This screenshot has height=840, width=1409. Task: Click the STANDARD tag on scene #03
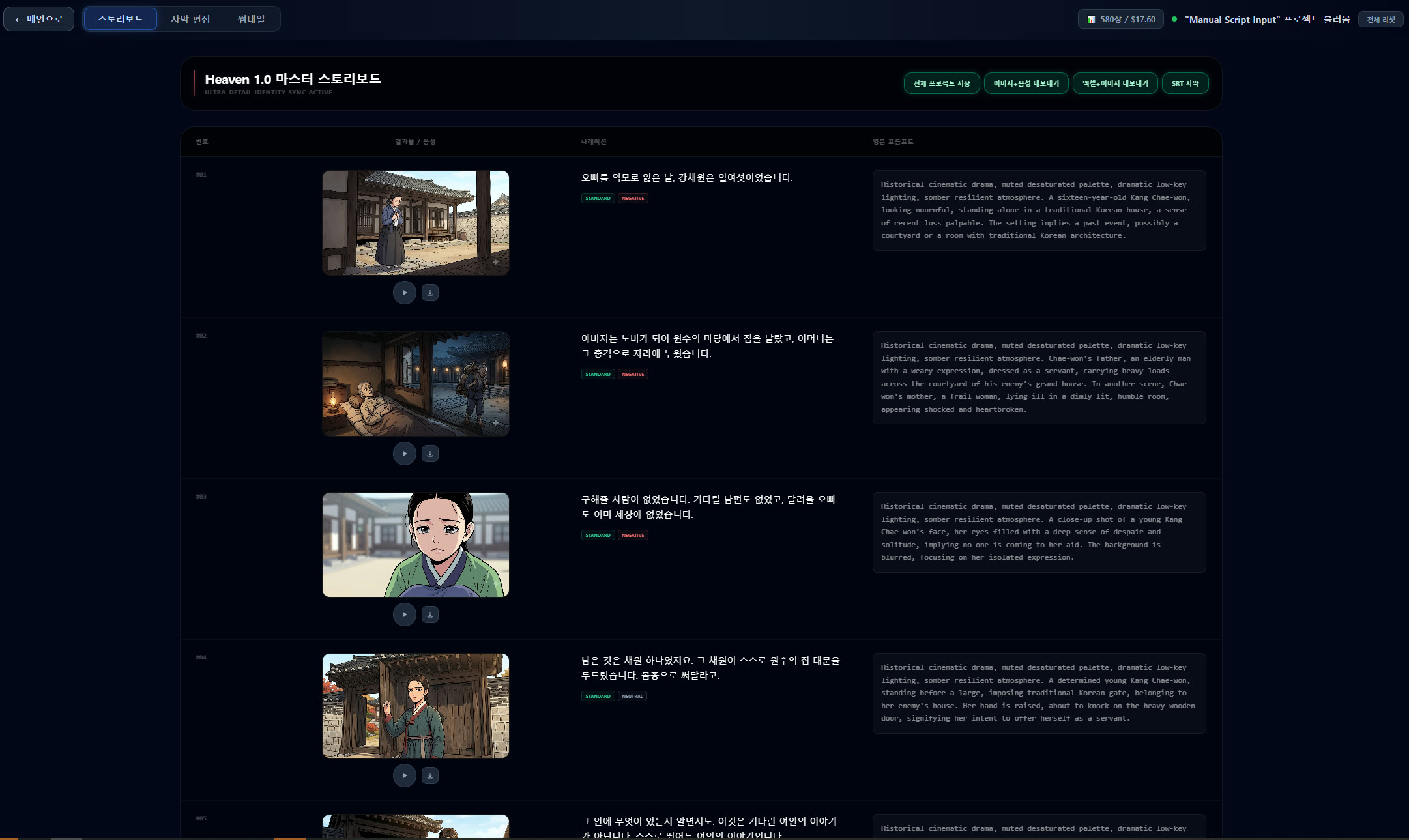[598, 535]
